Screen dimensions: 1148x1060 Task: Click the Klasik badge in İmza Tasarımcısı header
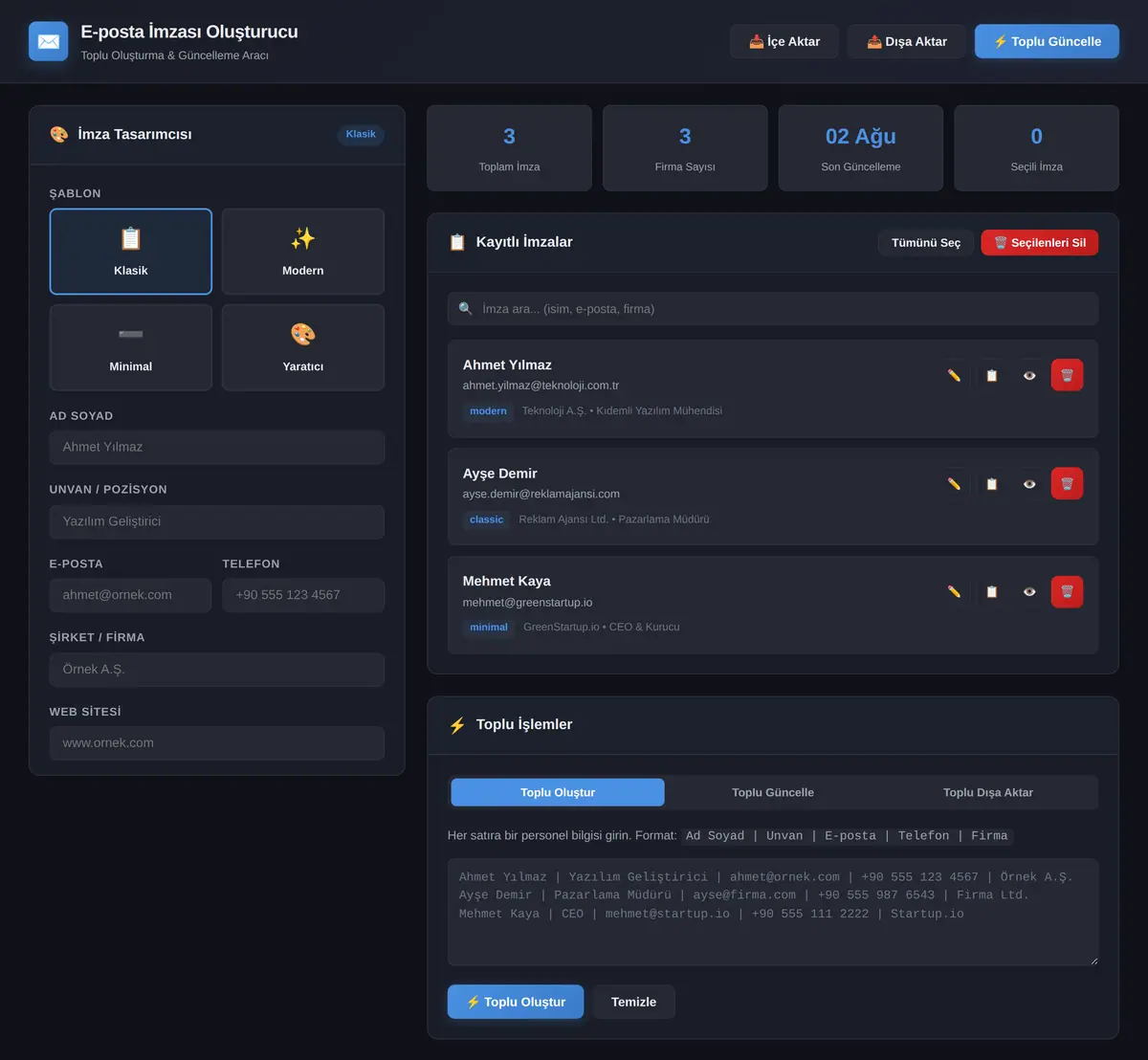click(x=361, y=134)
